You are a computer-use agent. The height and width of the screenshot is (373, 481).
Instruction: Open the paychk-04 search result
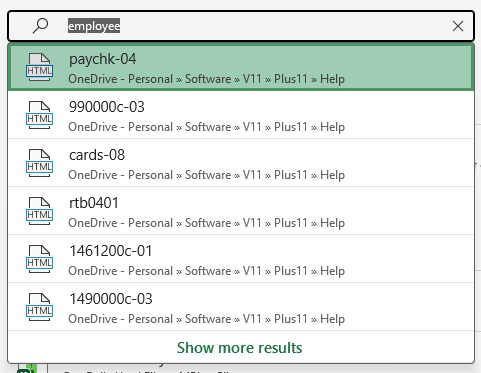click(241, 67)
